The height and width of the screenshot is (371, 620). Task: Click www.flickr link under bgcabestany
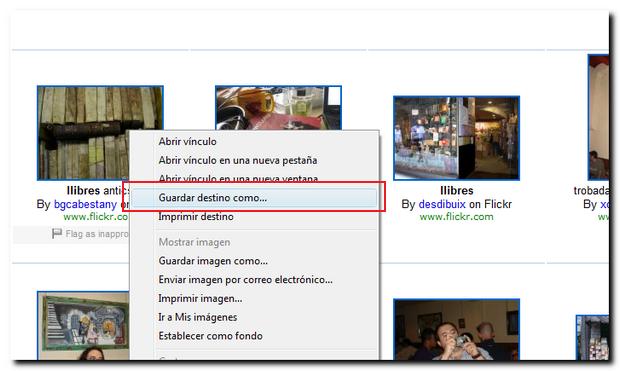pos(96,217)
